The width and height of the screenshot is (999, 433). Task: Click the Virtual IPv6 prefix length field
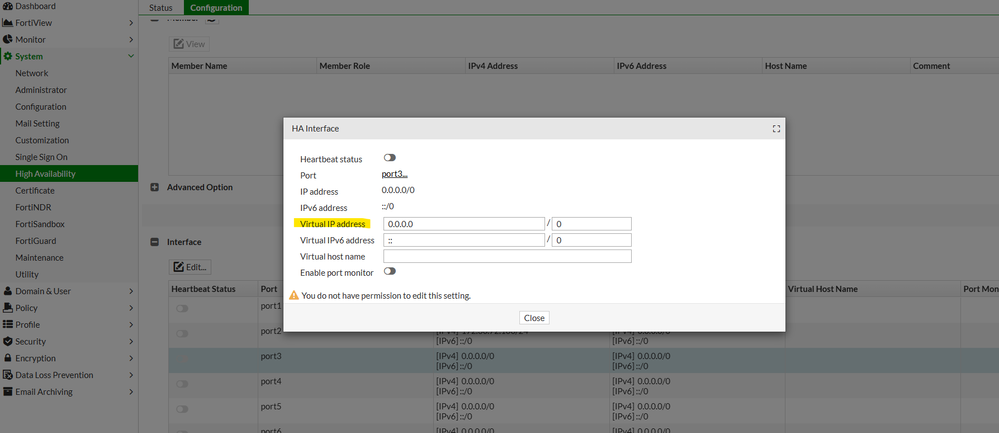click(591, 240)
